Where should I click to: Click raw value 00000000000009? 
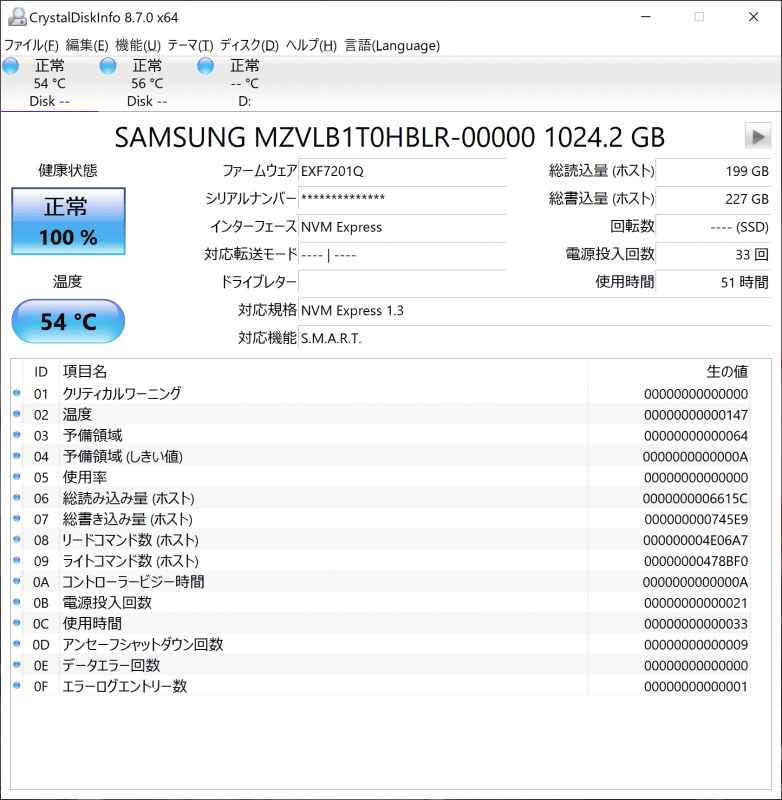696,645
